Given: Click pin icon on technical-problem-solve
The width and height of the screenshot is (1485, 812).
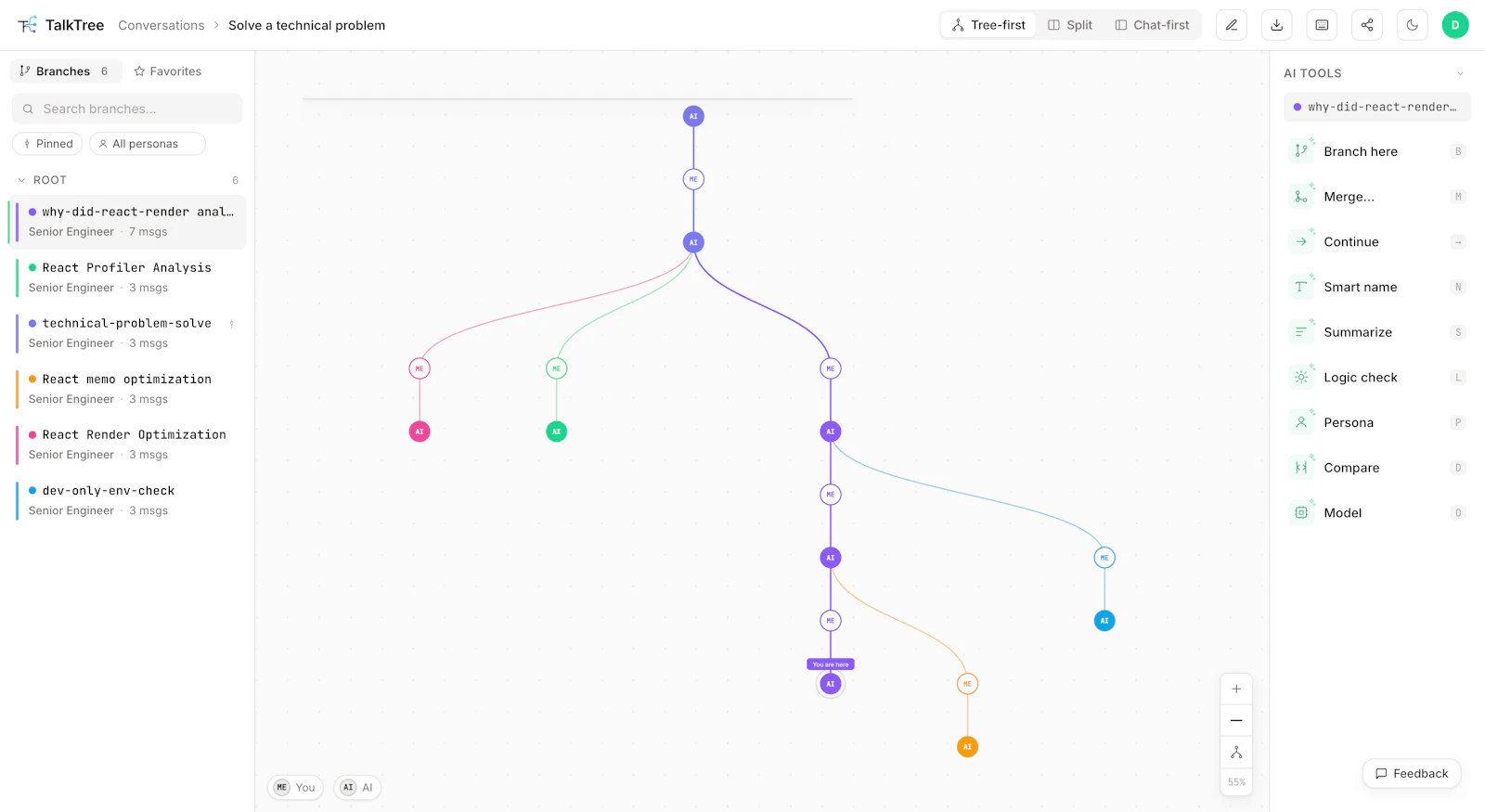Looking at the screenshot, I should 231,324.
